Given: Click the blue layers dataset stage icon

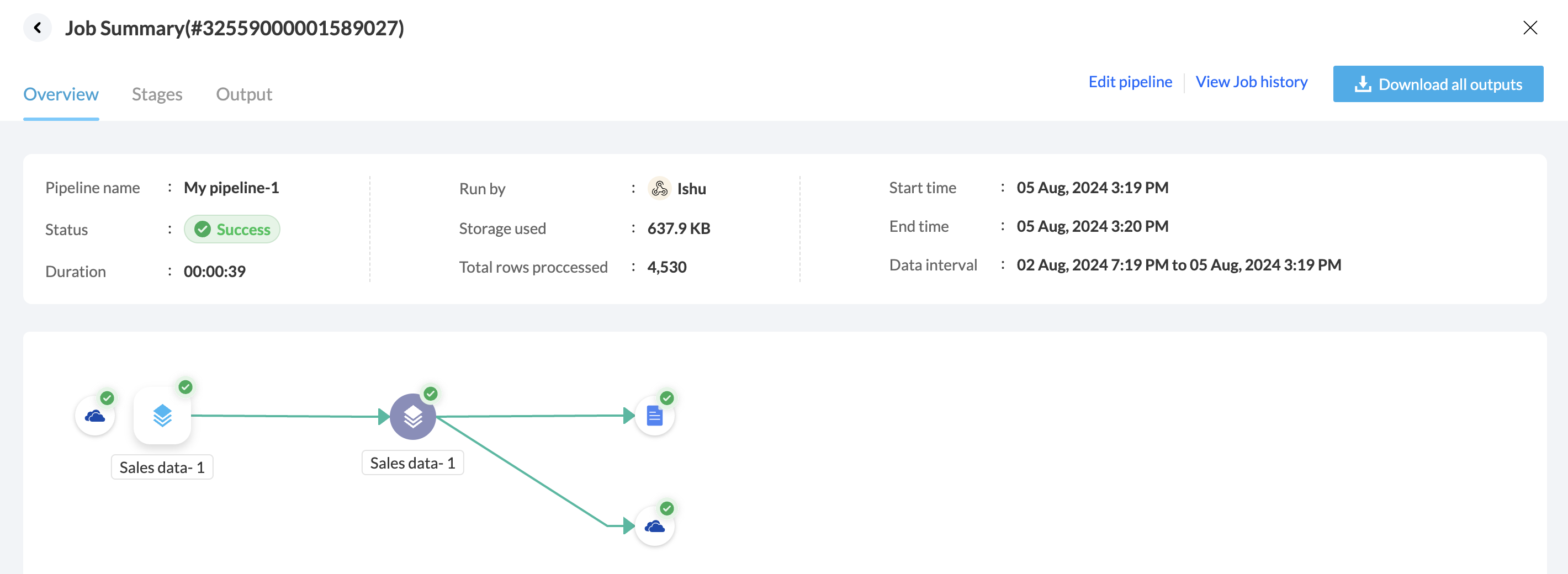Looking at the screenshot, I should [162, 416].
